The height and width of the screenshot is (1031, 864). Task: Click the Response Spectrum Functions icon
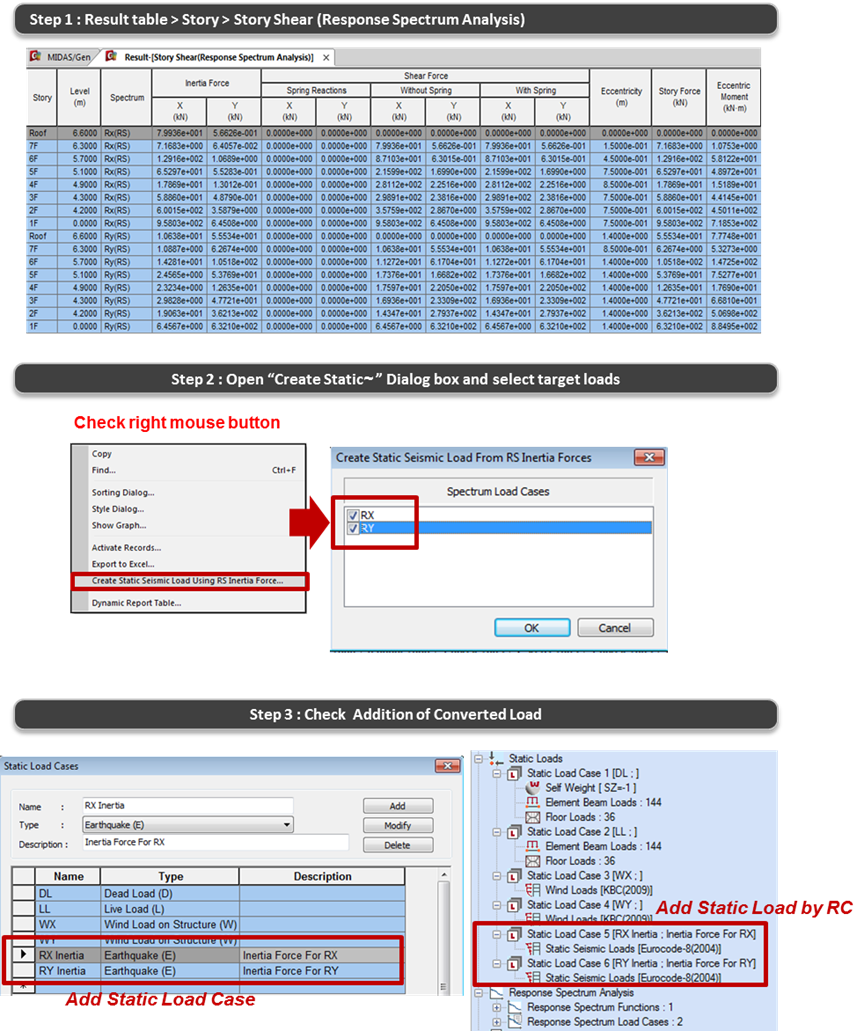tap(513, 1007)
